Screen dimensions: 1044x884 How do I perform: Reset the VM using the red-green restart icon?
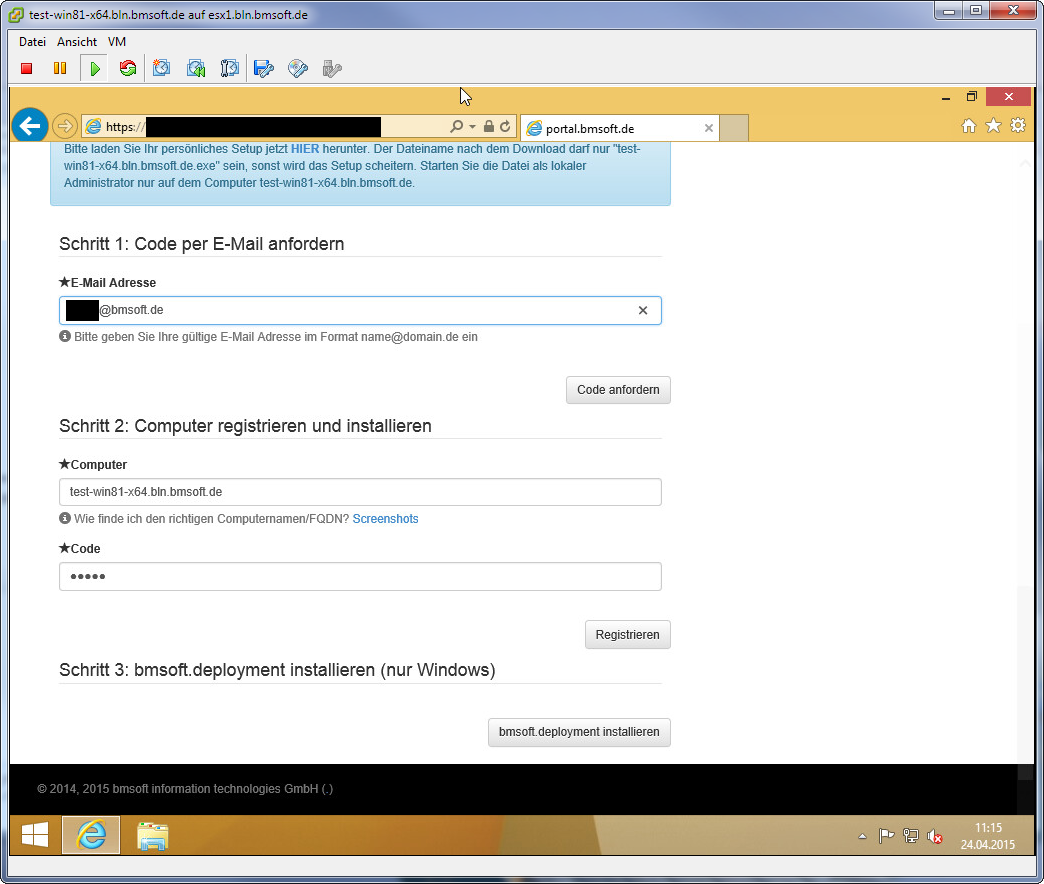pyautogui.click(x=128, y=69)
